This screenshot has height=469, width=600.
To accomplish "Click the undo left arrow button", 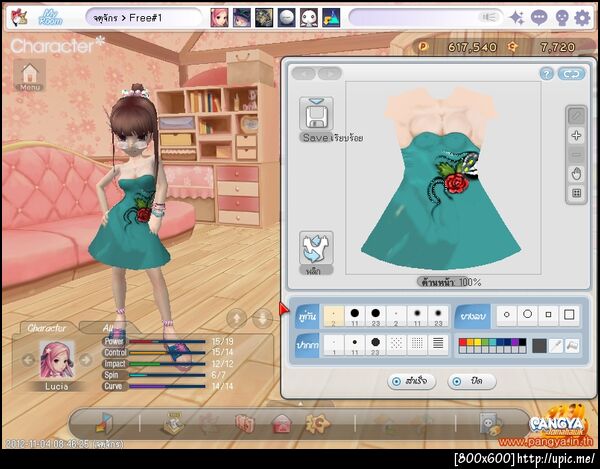I will pos(304,73).
